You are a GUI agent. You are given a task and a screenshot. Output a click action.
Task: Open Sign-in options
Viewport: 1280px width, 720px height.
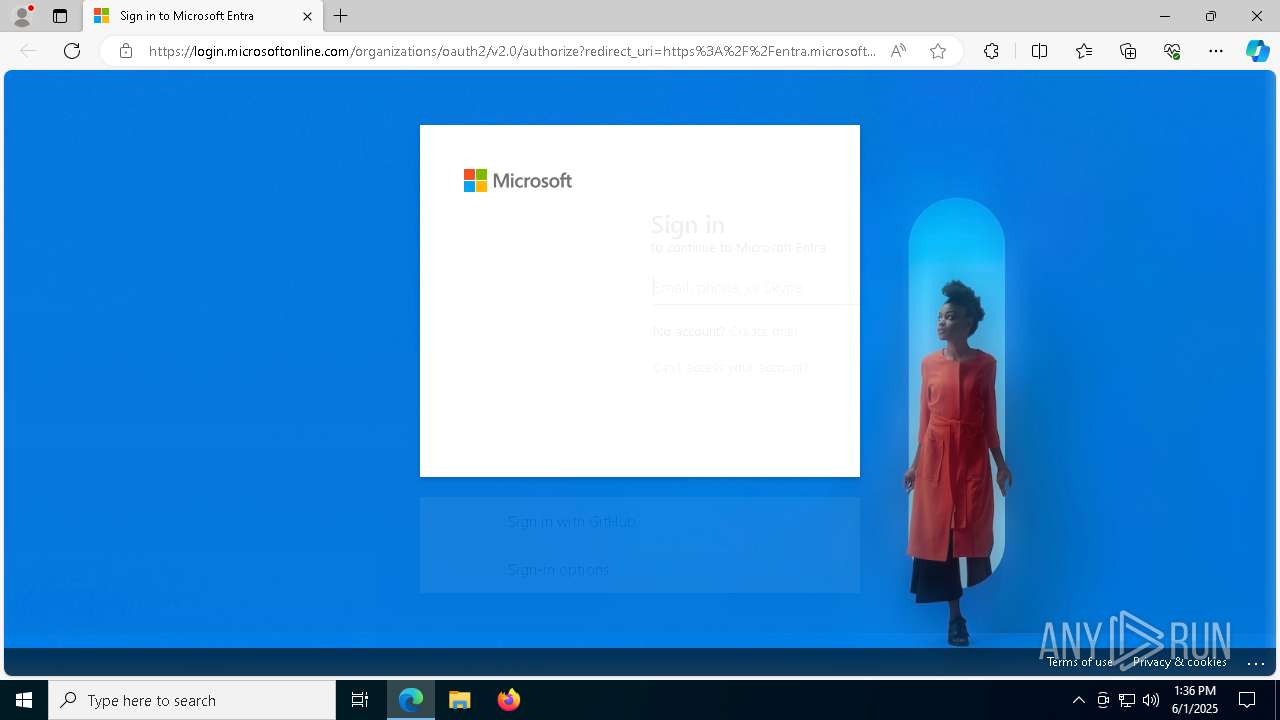point(640,569)
